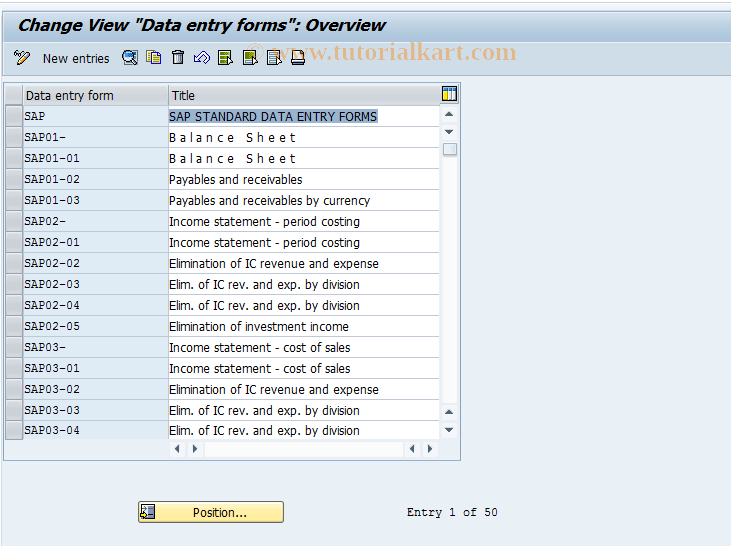Toggle row selector for SAP02-01 row
The height and width of the screenshot is (546, 731).
(x=14, y=242)
